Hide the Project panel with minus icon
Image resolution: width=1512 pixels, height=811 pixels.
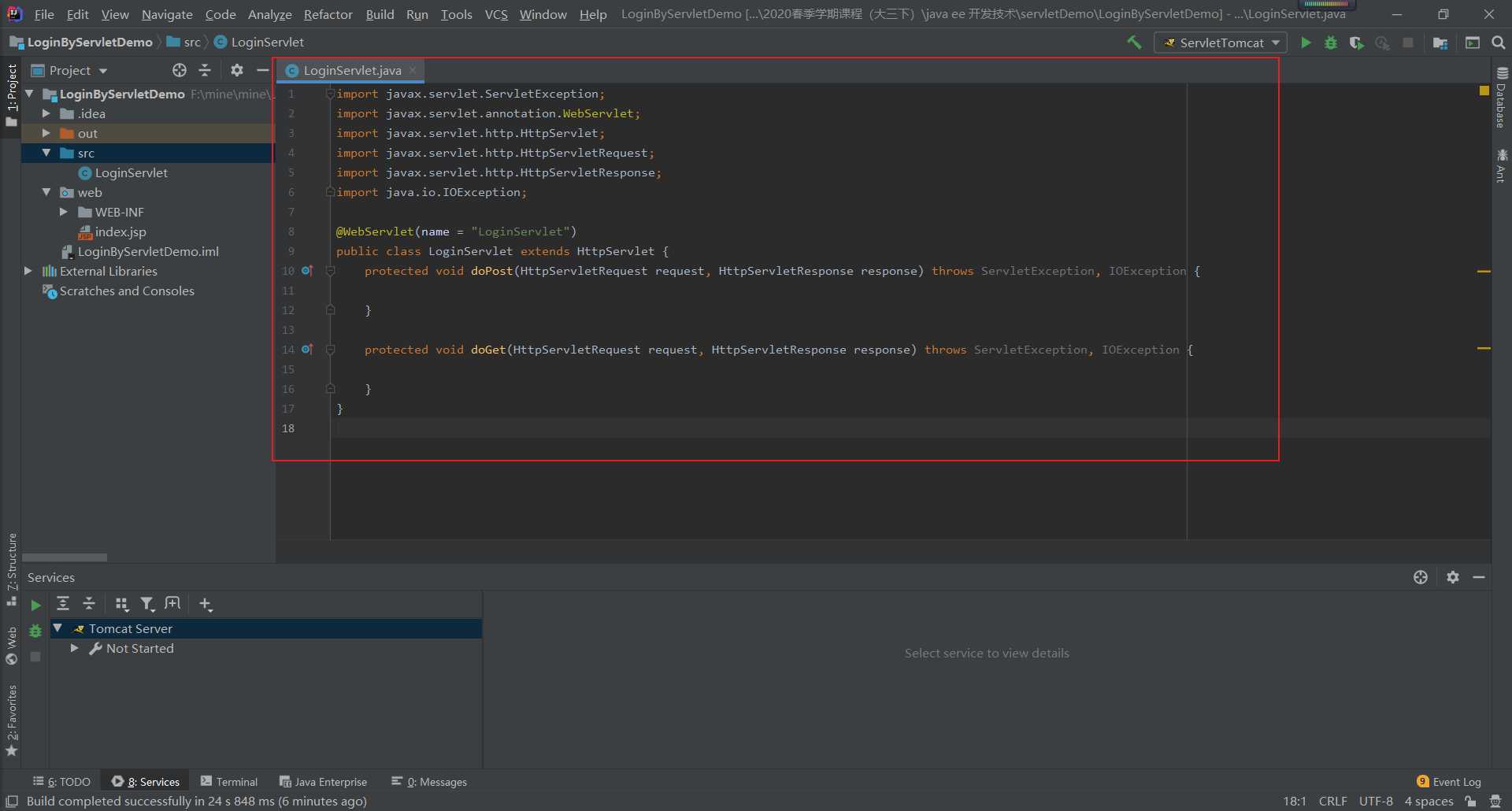(x=262, y=70)
